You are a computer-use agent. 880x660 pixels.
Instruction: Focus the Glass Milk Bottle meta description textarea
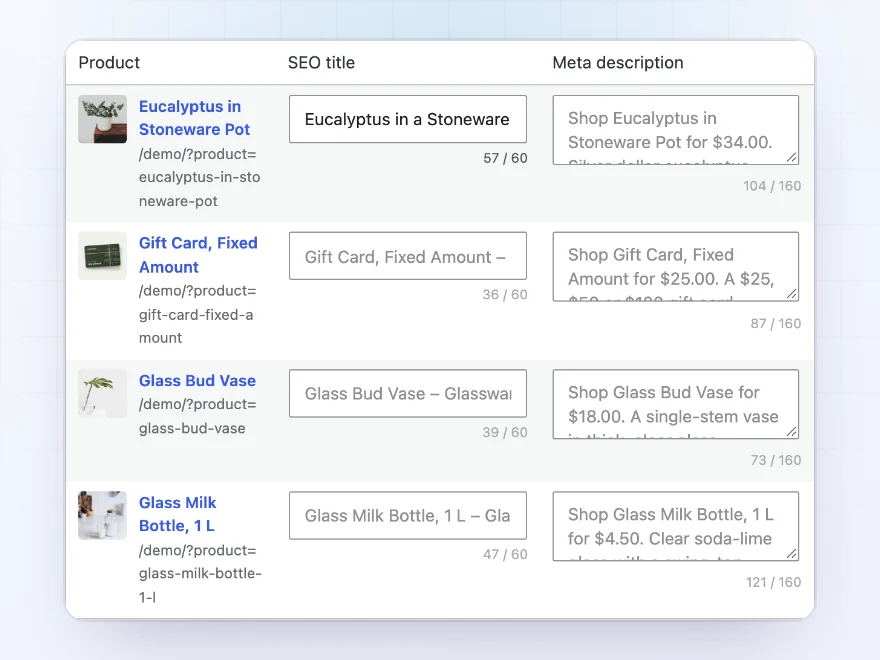coord(676,526)
